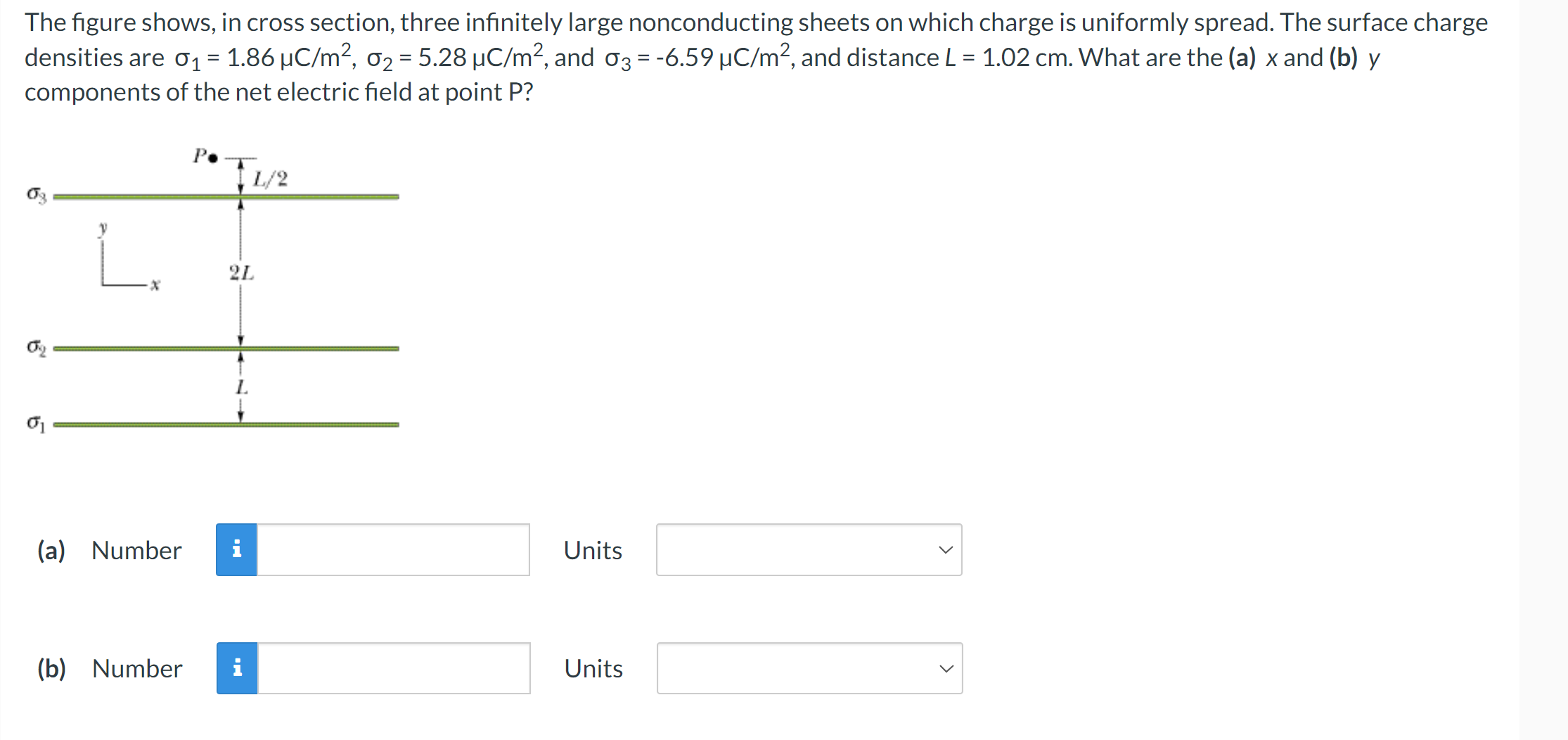
Task: Click the x-axis label of the coordinate marker
Action: 155,285
